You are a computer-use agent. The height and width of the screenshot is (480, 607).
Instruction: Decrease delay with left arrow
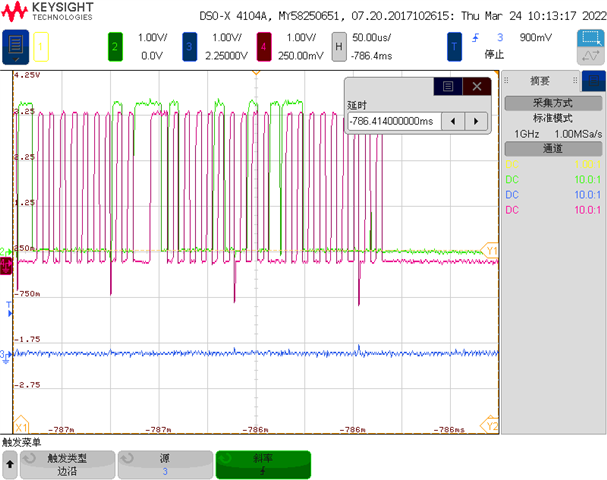click(x=453, y=121)
